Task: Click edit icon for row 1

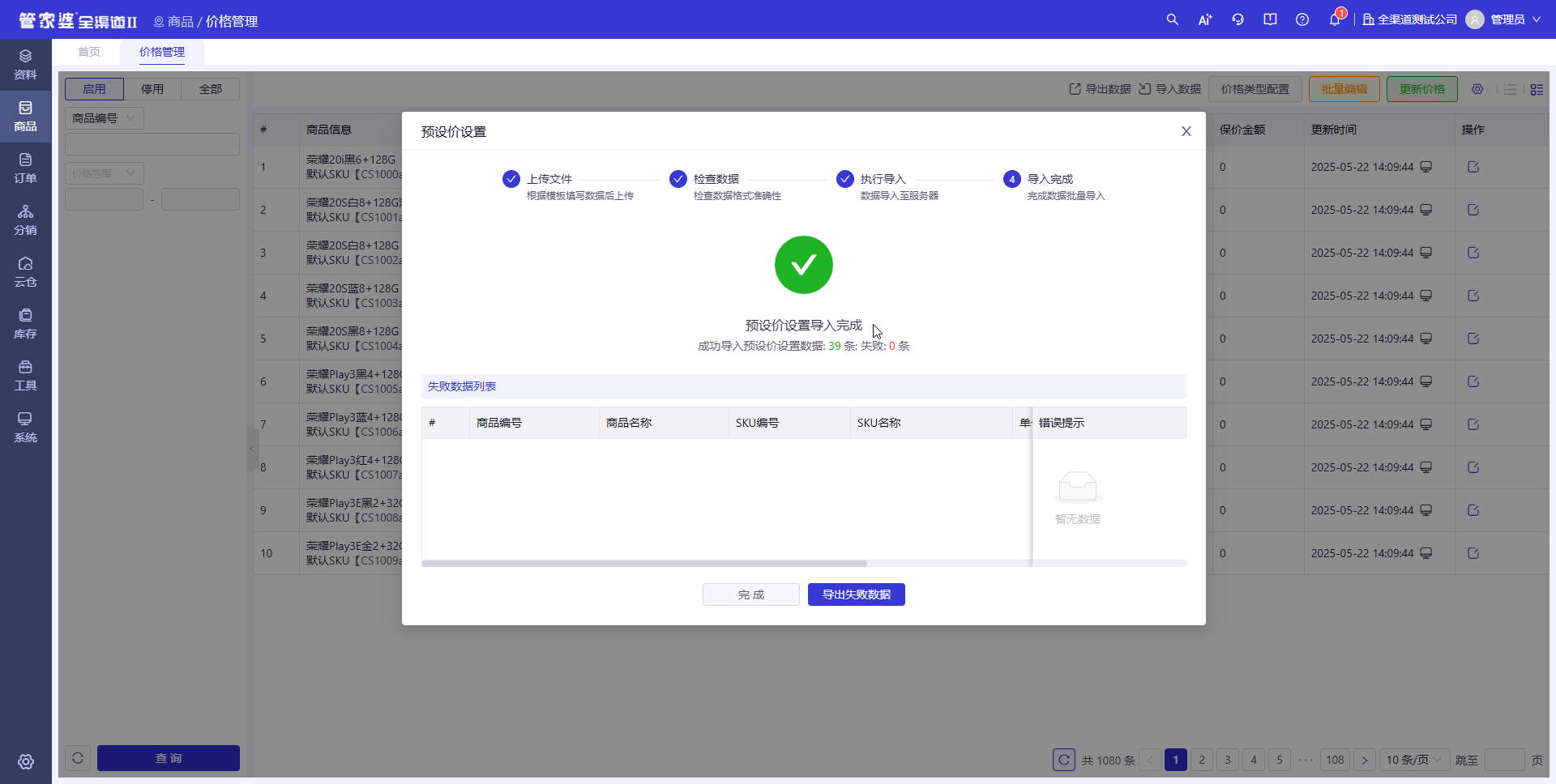Action: (1473, 167)
